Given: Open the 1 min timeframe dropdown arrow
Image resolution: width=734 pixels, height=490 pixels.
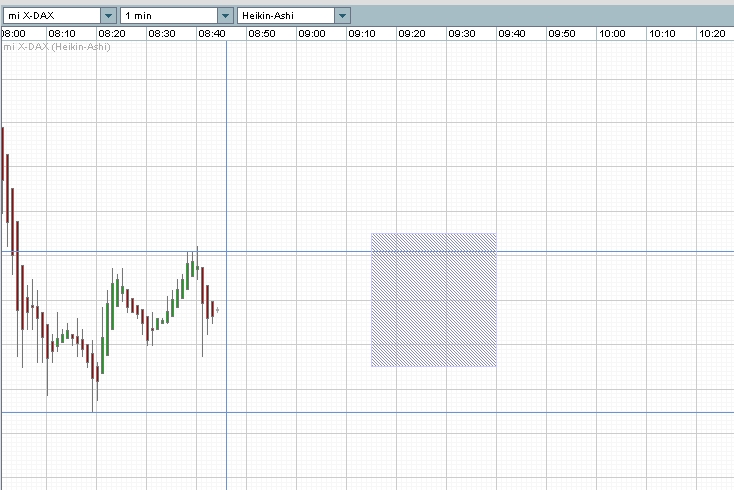Looking at the screenshot, I should pos(225,16).
